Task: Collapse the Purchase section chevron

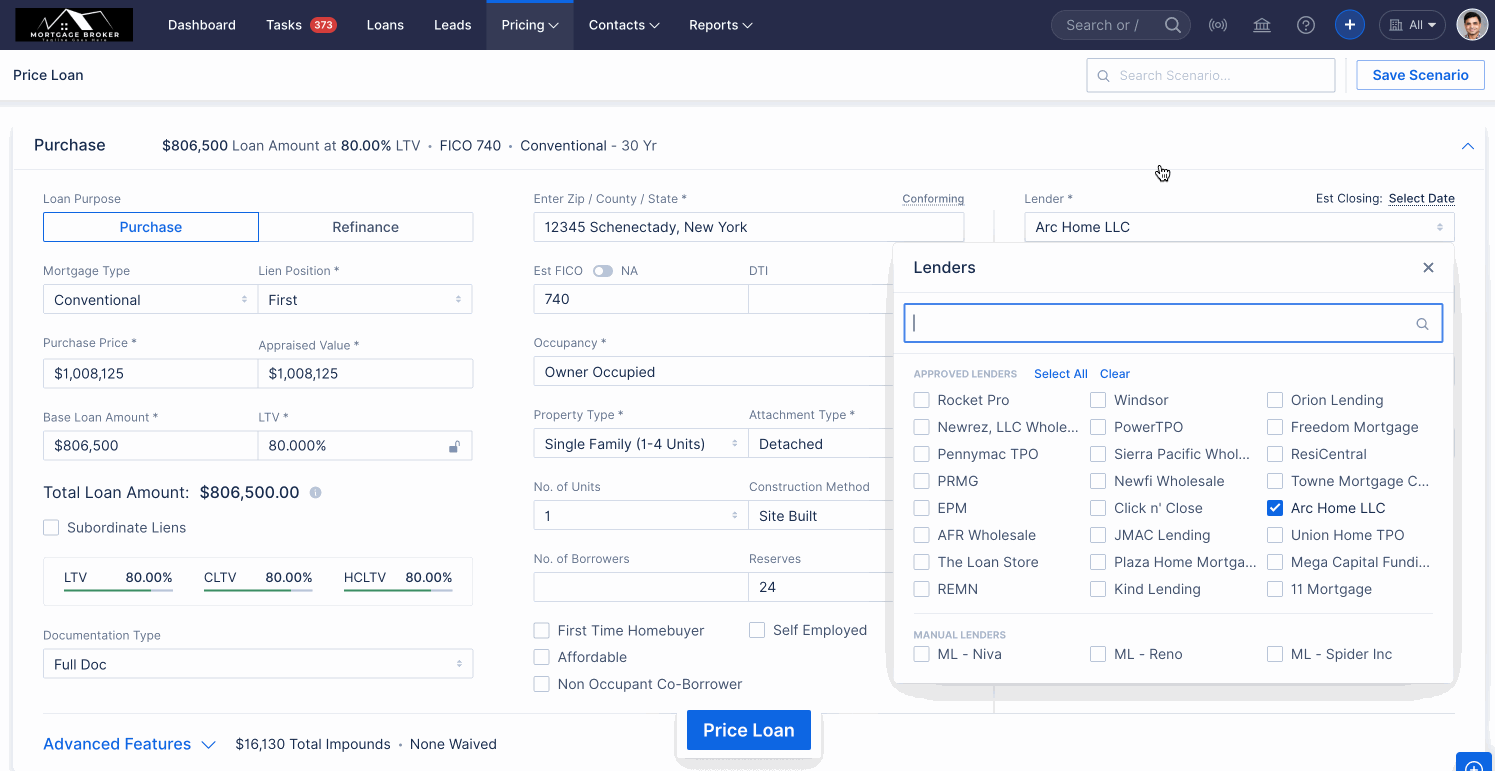Action: point(1467,146)
